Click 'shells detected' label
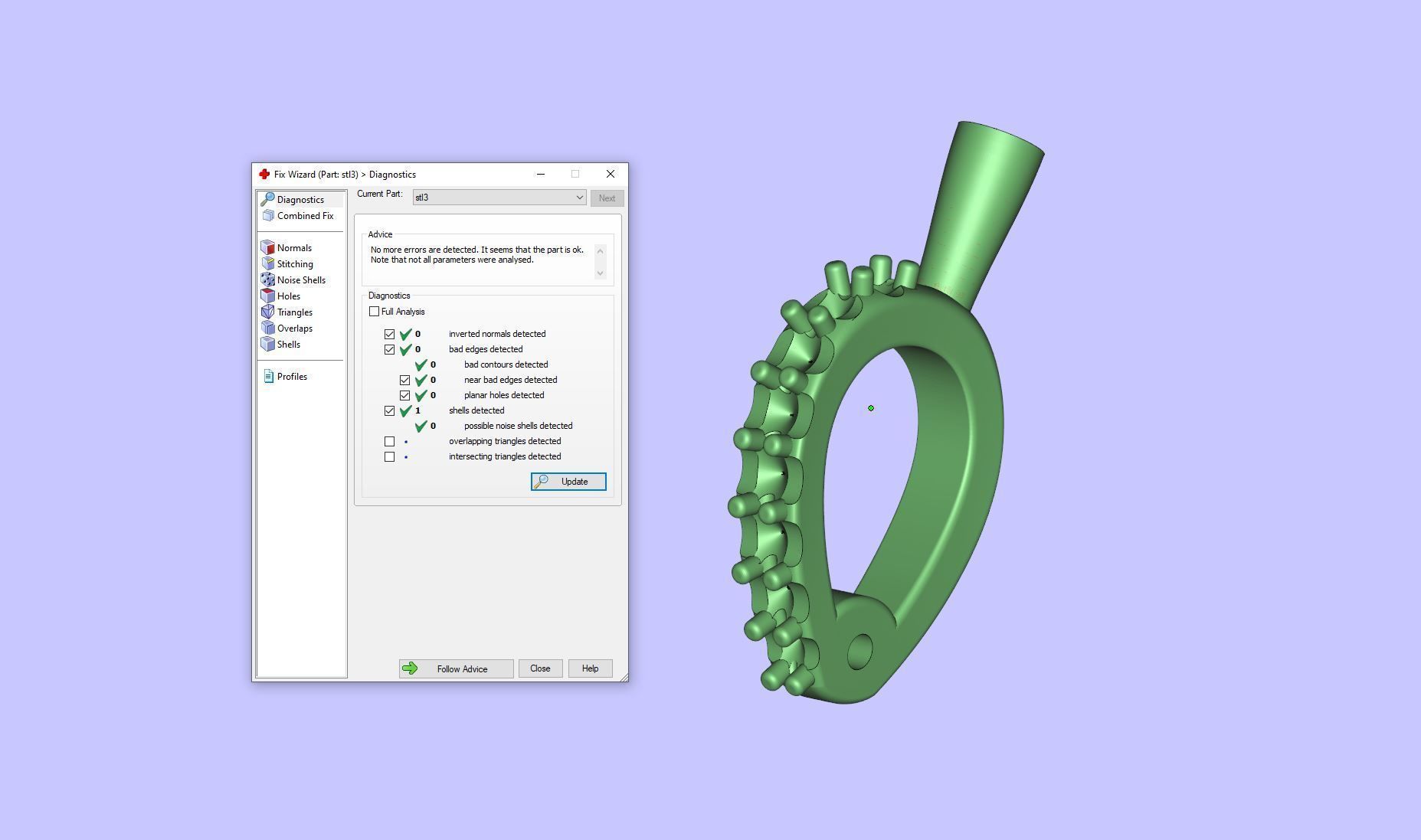The height and width of the screenshot is (840, 1421). click(x=476, y=410)
